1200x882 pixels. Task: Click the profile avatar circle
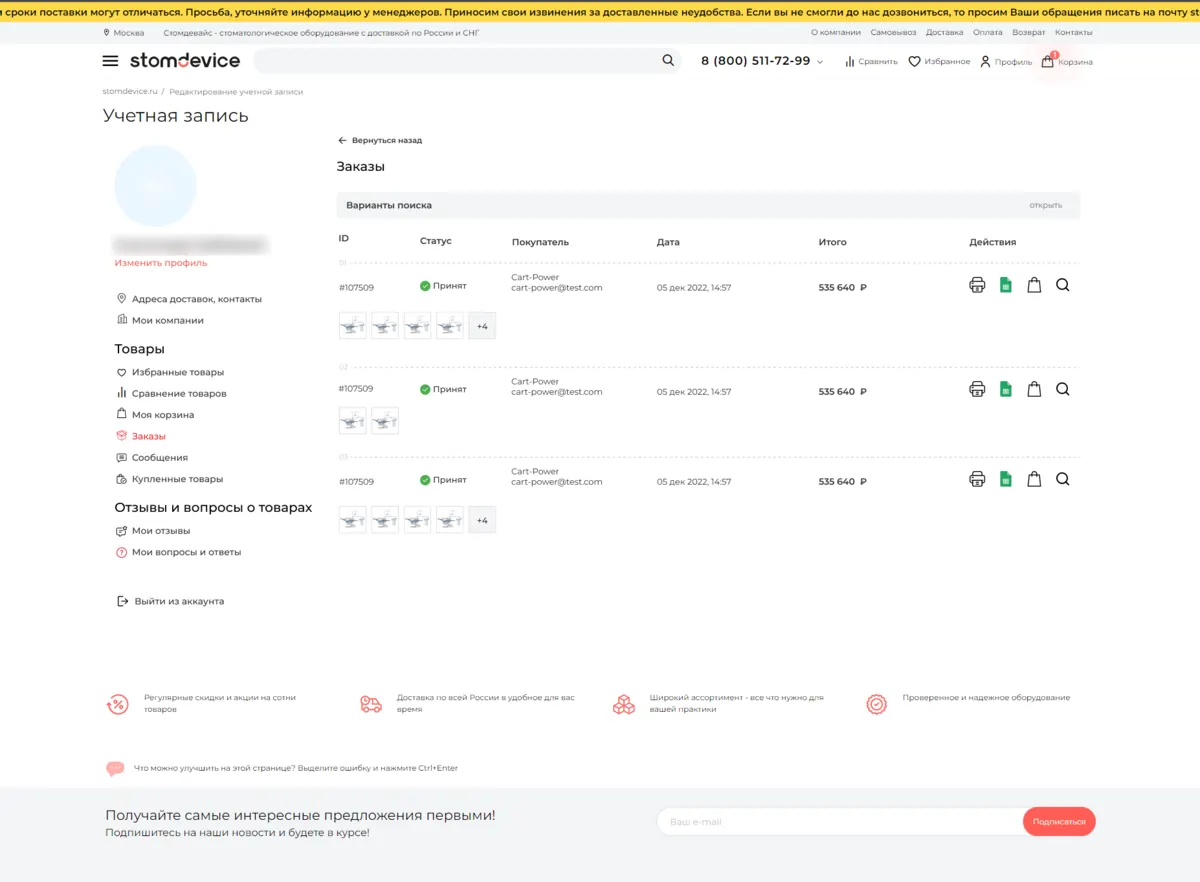click(155, 186)
